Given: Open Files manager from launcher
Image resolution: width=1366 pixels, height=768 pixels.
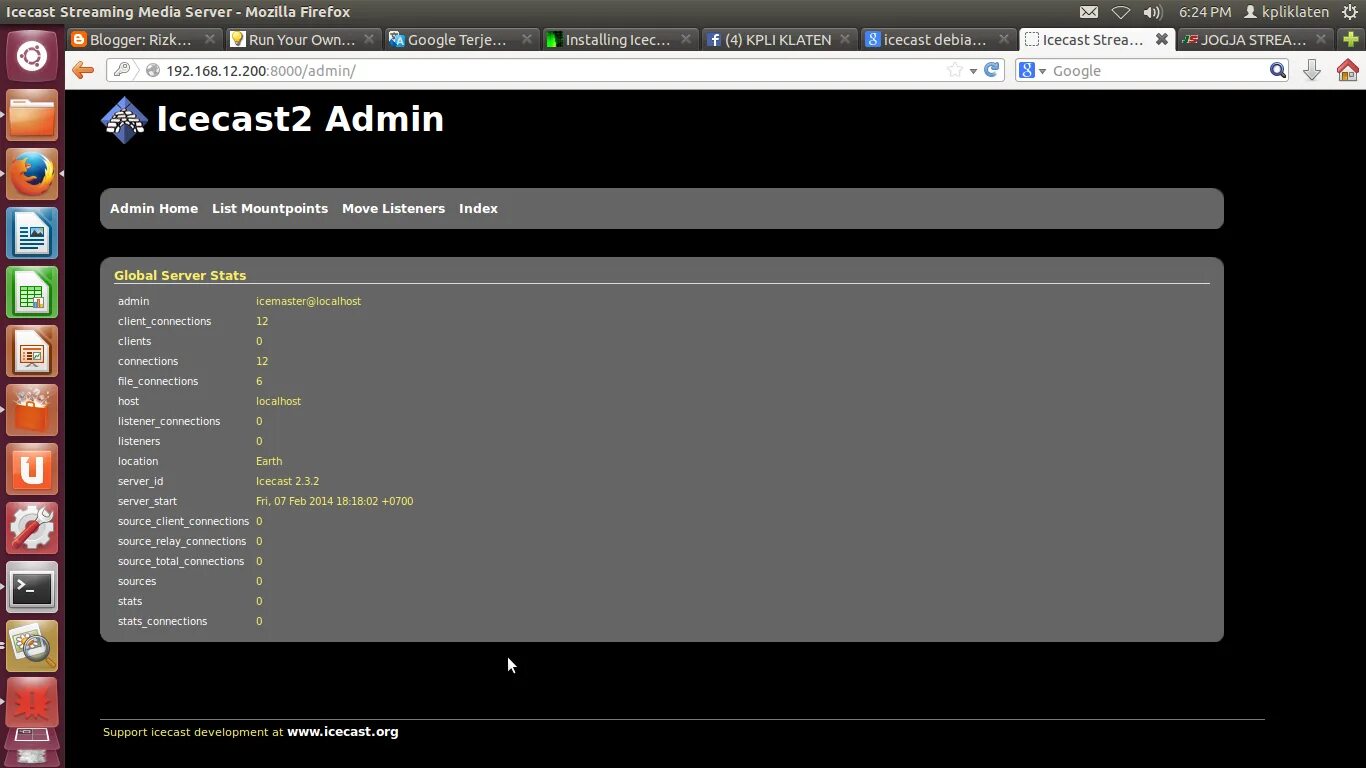Looking at the screenshot, I should coord(32,115).
